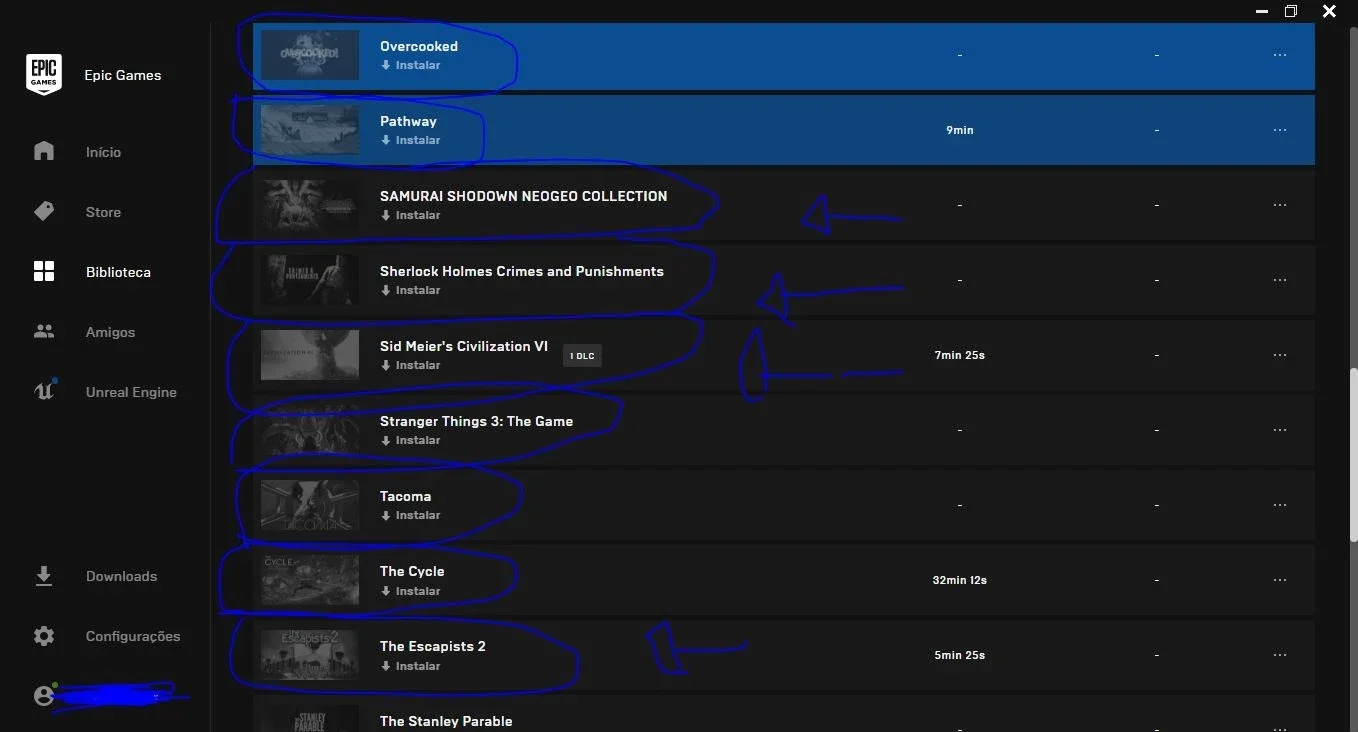Minimize the Epic Games Launcher window

pyautogui.click(x=1262, y=11)
